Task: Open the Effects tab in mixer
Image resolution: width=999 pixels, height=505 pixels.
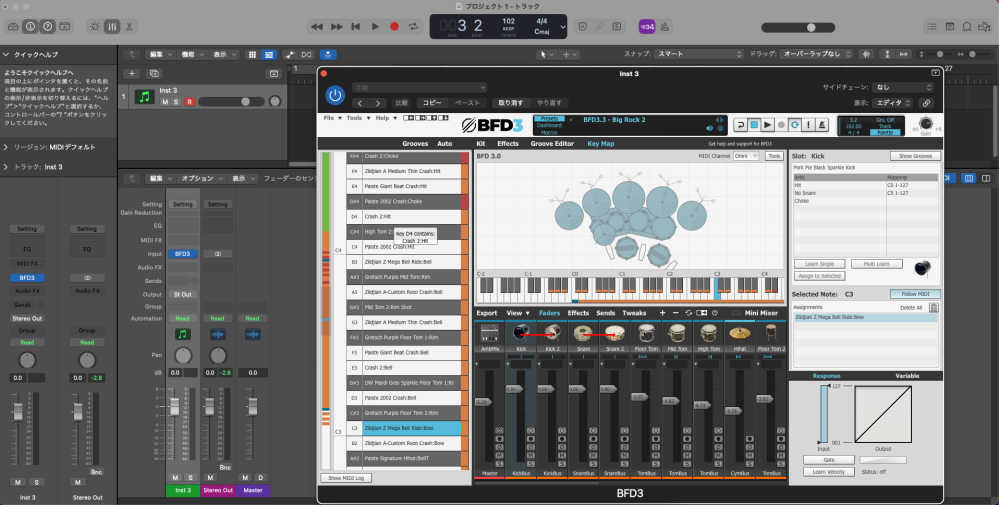Action: coord(578,313)
